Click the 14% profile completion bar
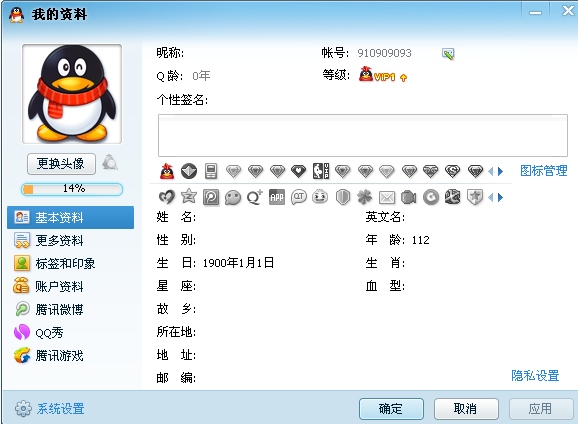Screen dimensions: 578x424 72,189
